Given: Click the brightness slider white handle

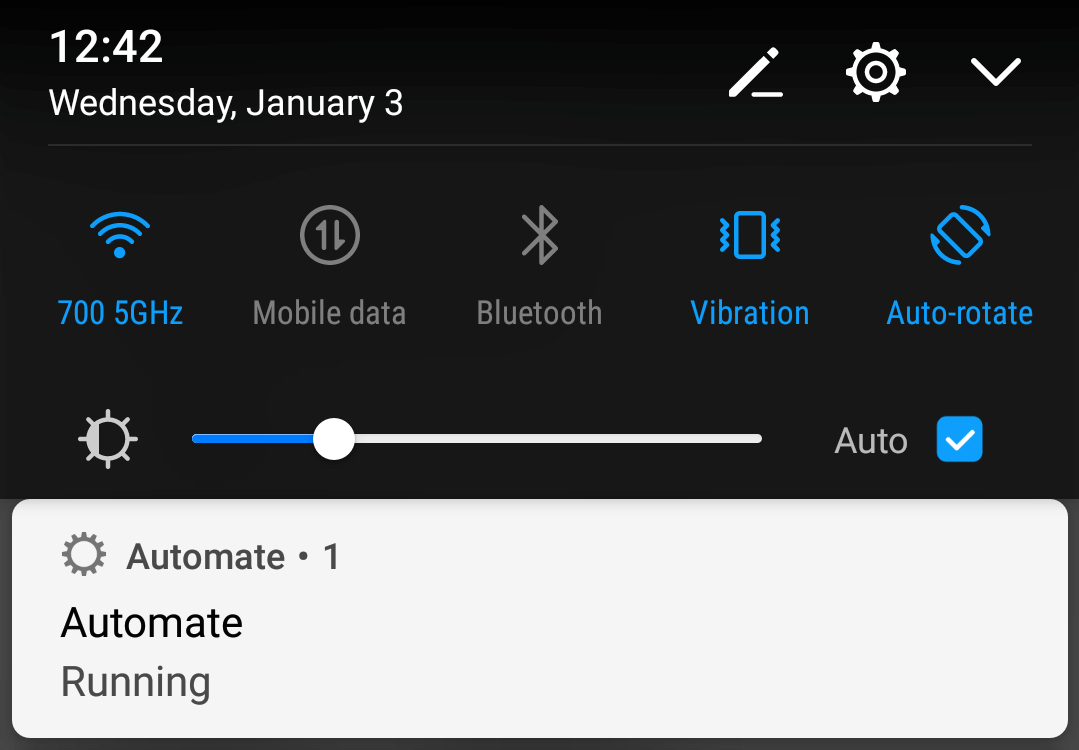Looking at the screenshot, I should click(x=334, y=439).
